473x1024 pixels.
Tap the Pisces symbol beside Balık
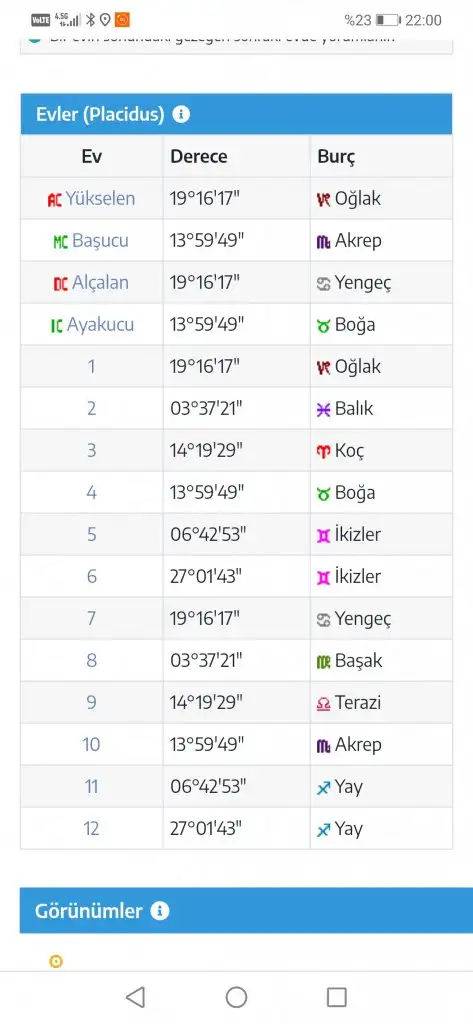[323, 409]
